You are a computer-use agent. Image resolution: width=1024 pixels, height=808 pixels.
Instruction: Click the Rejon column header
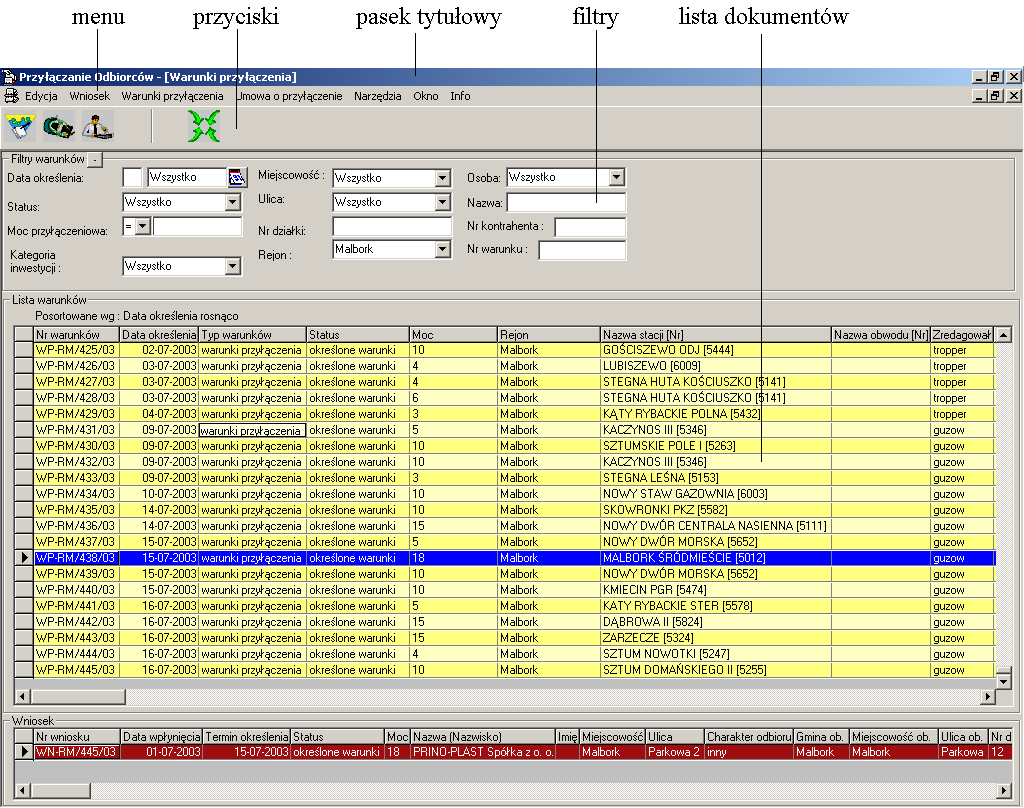pos(549,334)
